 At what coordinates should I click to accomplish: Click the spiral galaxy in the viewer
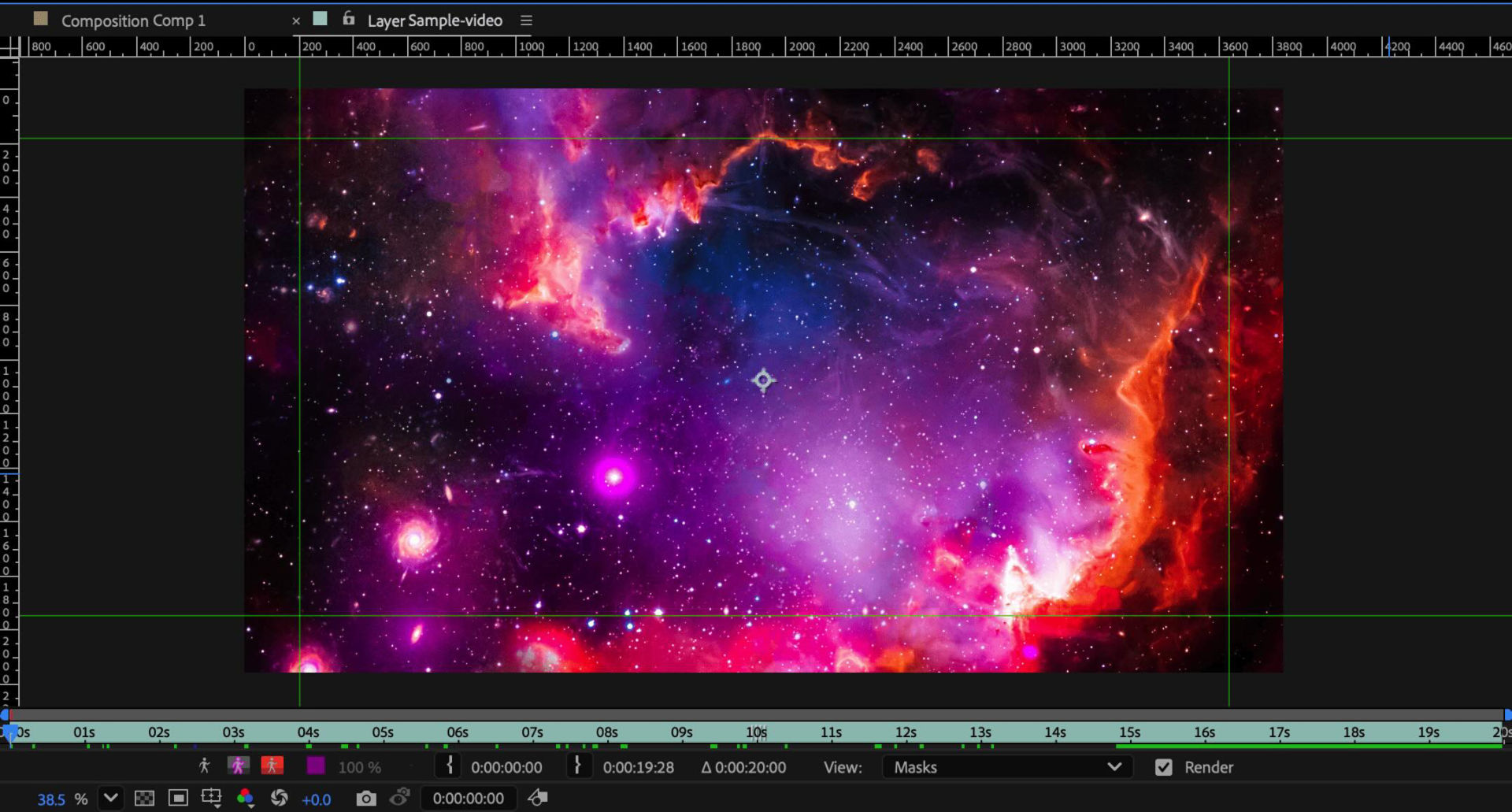[x=414, y=540]
